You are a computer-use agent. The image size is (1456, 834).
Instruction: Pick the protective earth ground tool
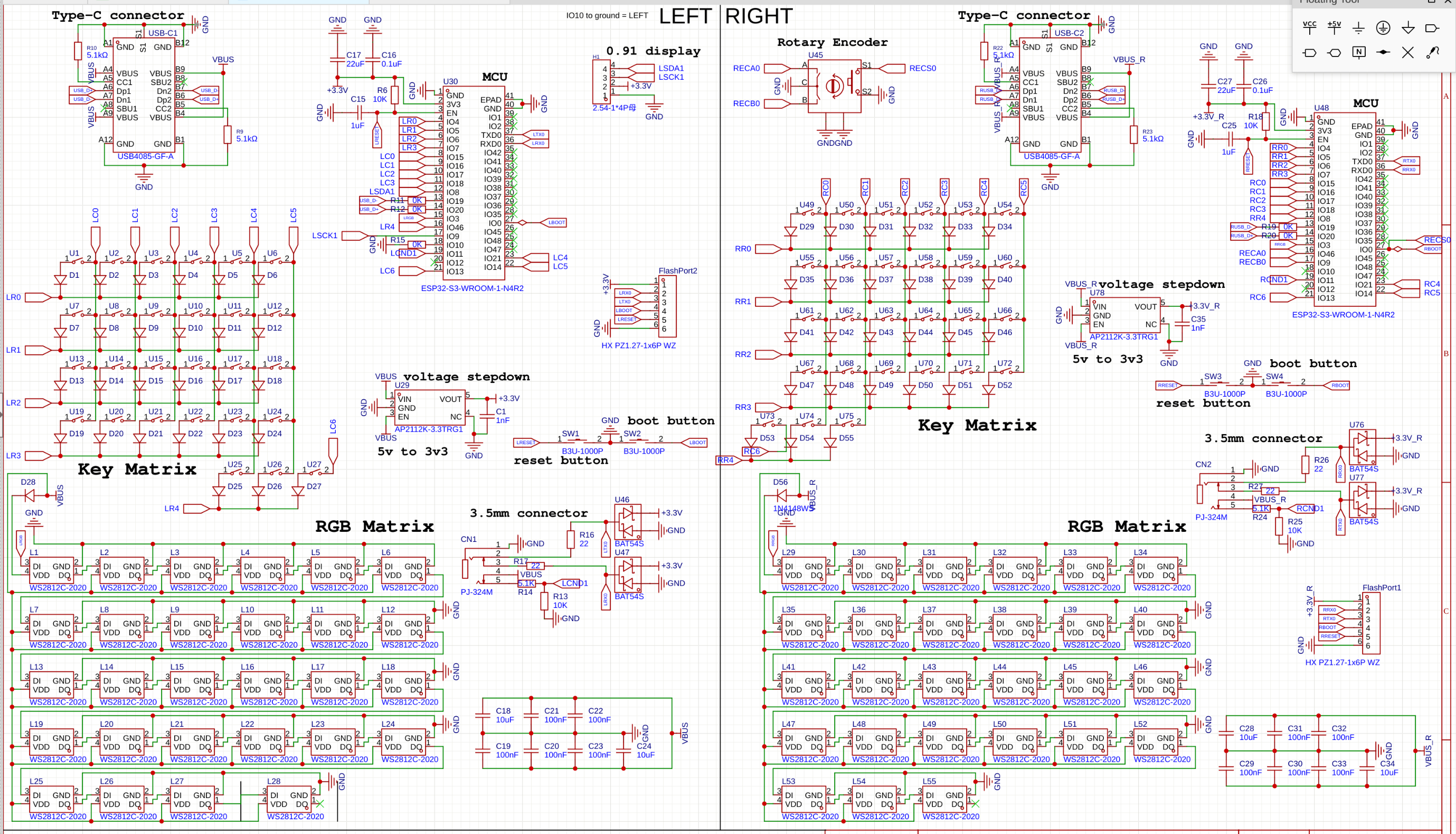[1383, 27]
